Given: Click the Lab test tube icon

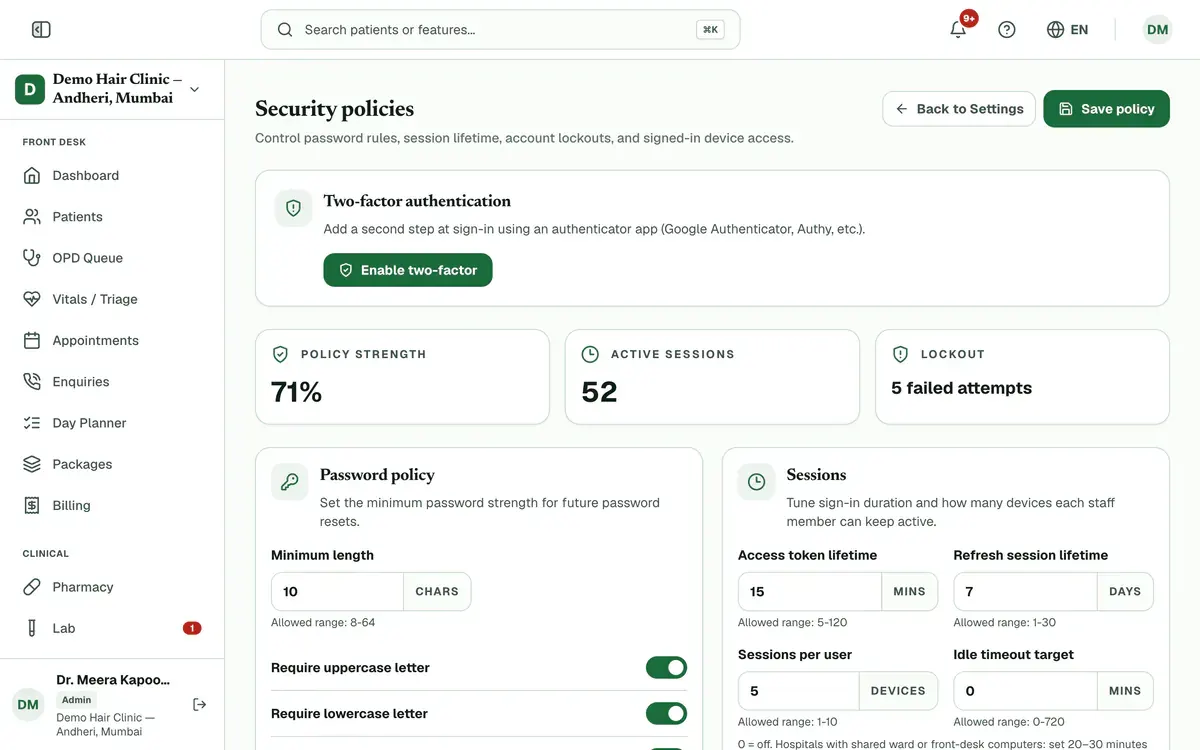Looking at the screenshot, I should point(32,628).
